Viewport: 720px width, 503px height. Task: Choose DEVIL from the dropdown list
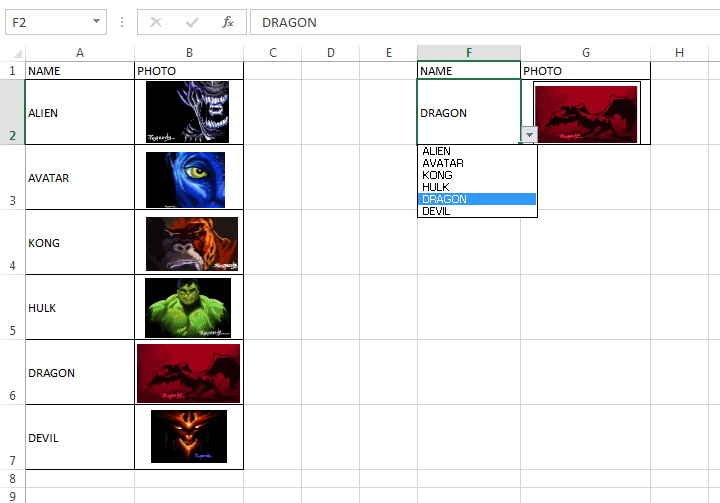coord(477,211)
